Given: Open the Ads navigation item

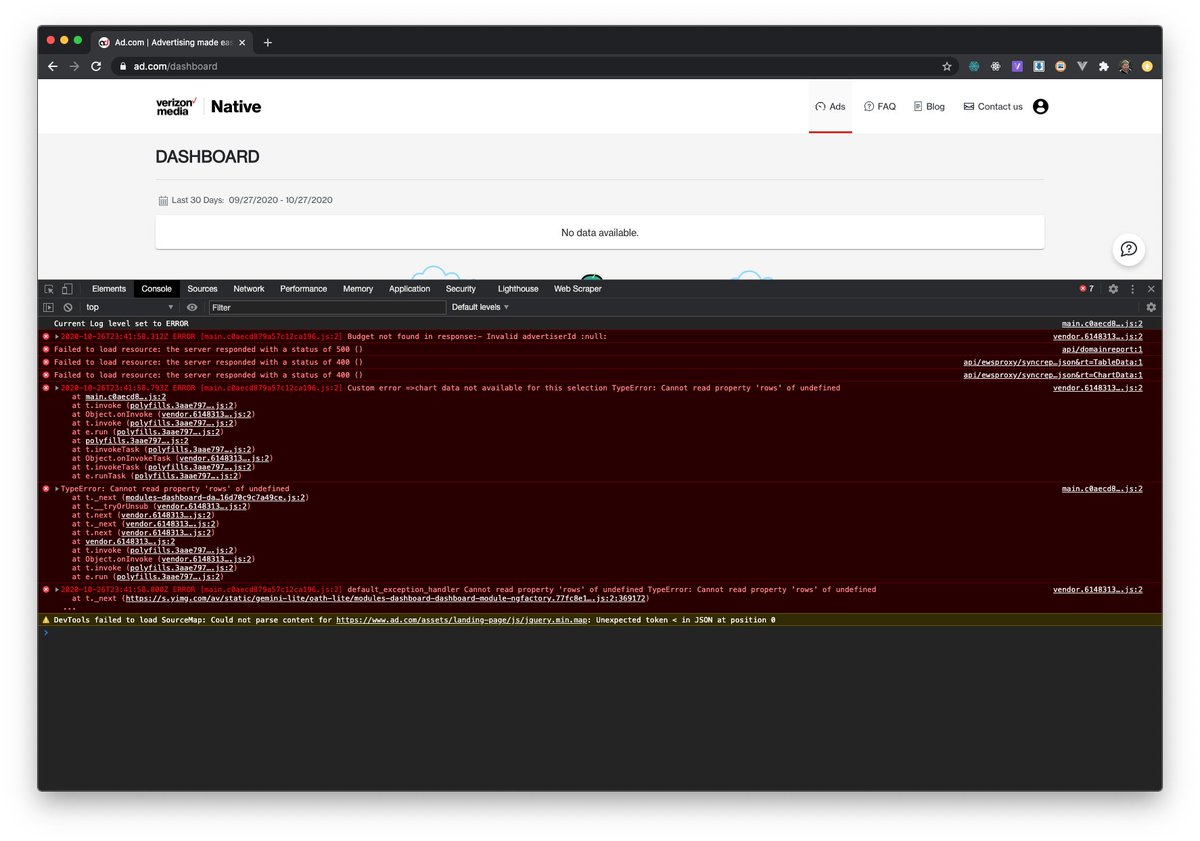Looking at the screenshot, I should (830, 106).
